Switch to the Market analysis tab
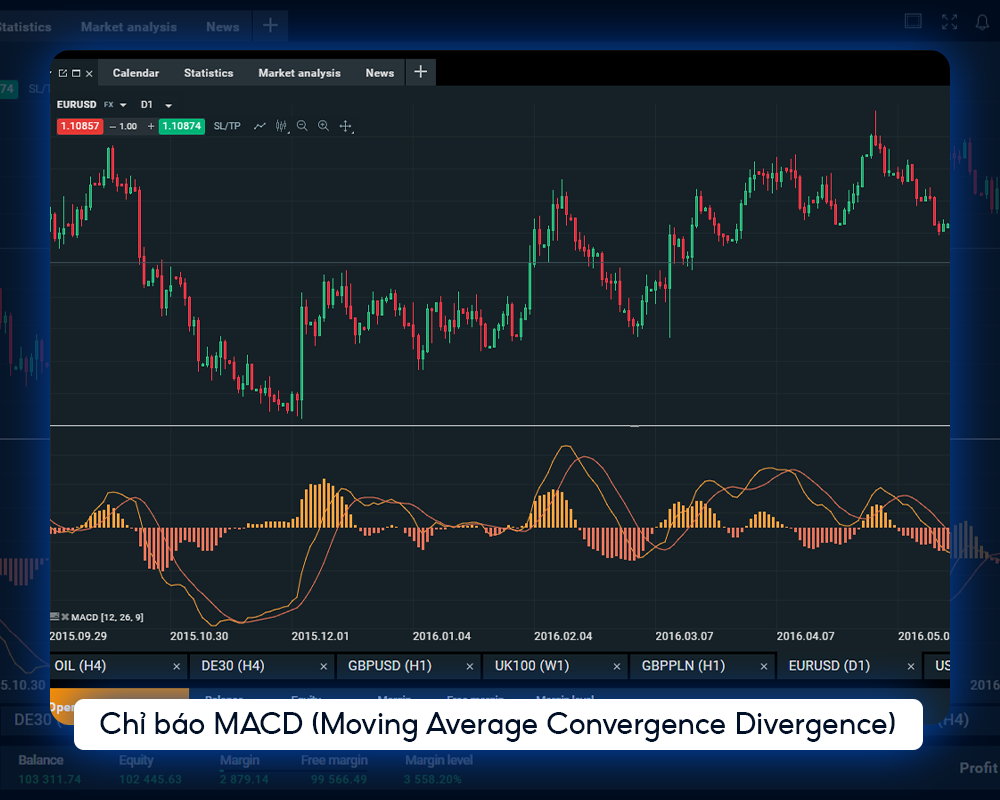The width and height of the screenshot is (1000, 800). 299,72
